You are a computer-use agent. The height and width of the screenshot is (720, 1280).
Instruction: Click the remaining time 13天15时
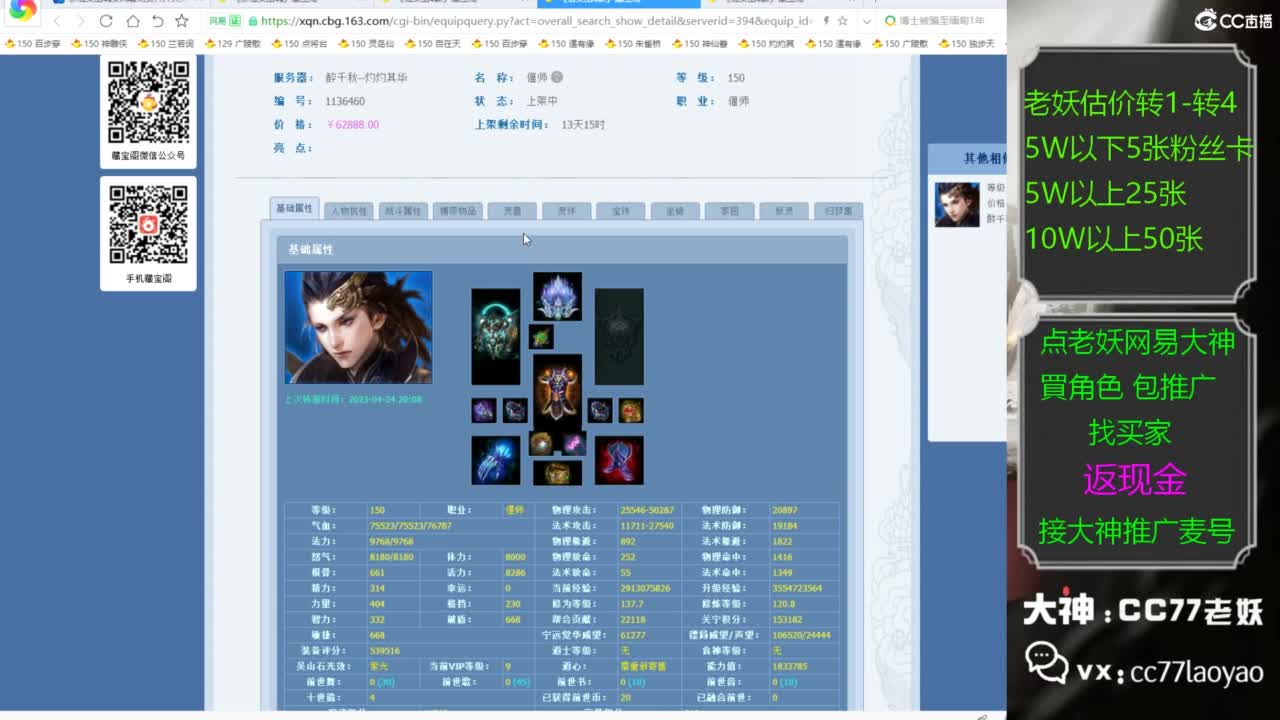(583, 125)
